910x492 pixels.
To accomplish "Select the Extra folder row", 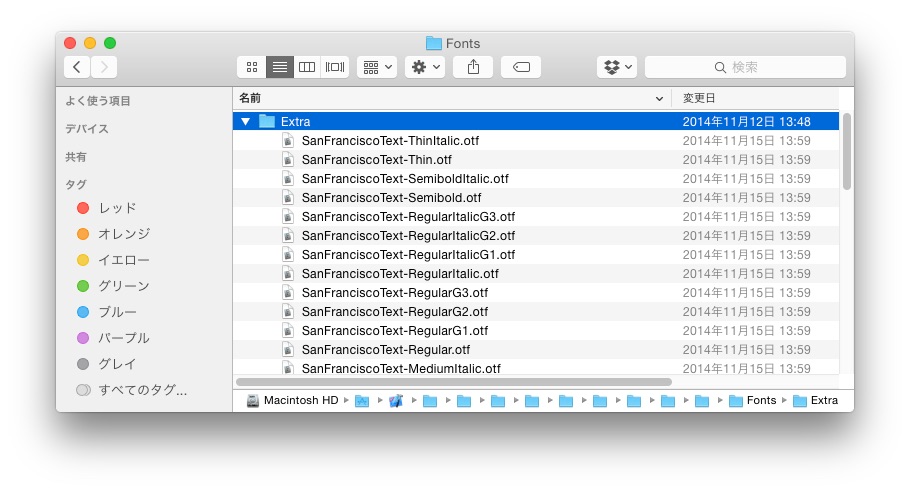I will tap(536, 121).
